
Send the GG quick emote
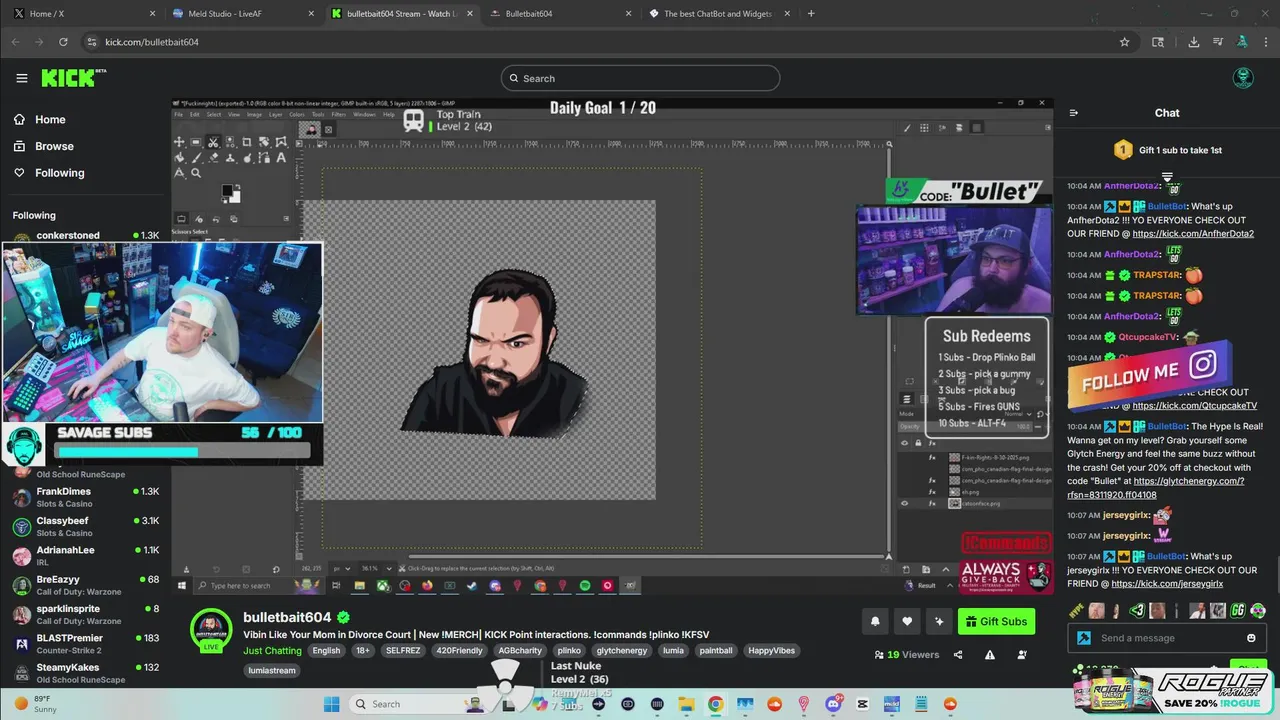(1238, 610)
